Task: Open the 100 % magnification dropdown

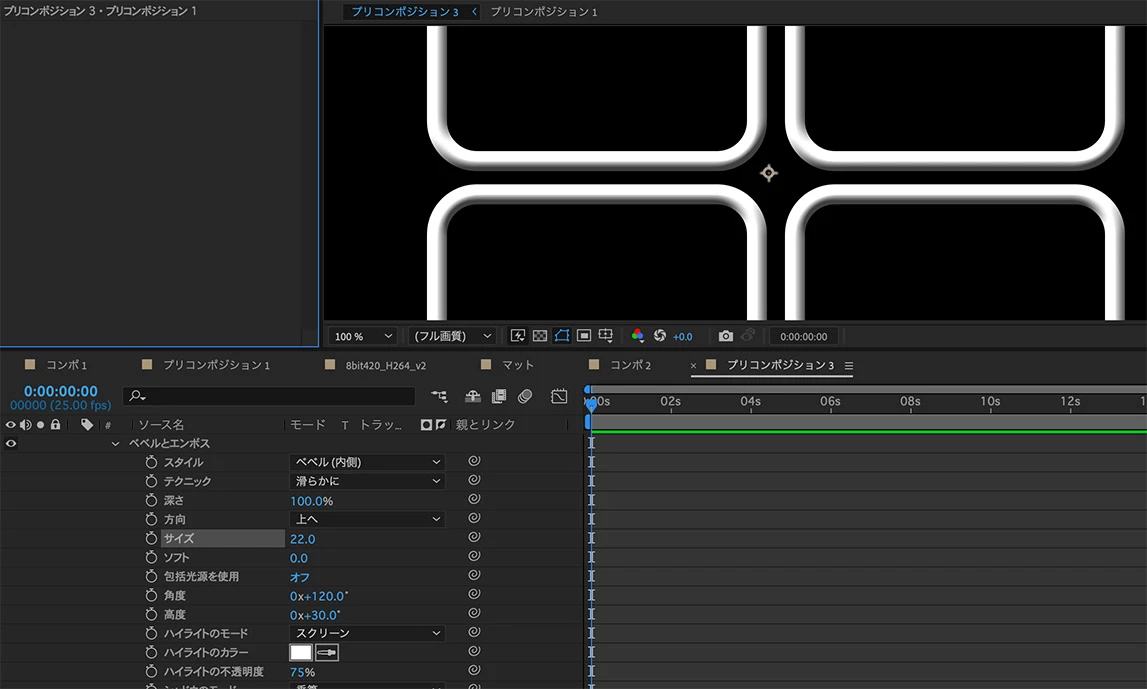Action: coord(363,336)
